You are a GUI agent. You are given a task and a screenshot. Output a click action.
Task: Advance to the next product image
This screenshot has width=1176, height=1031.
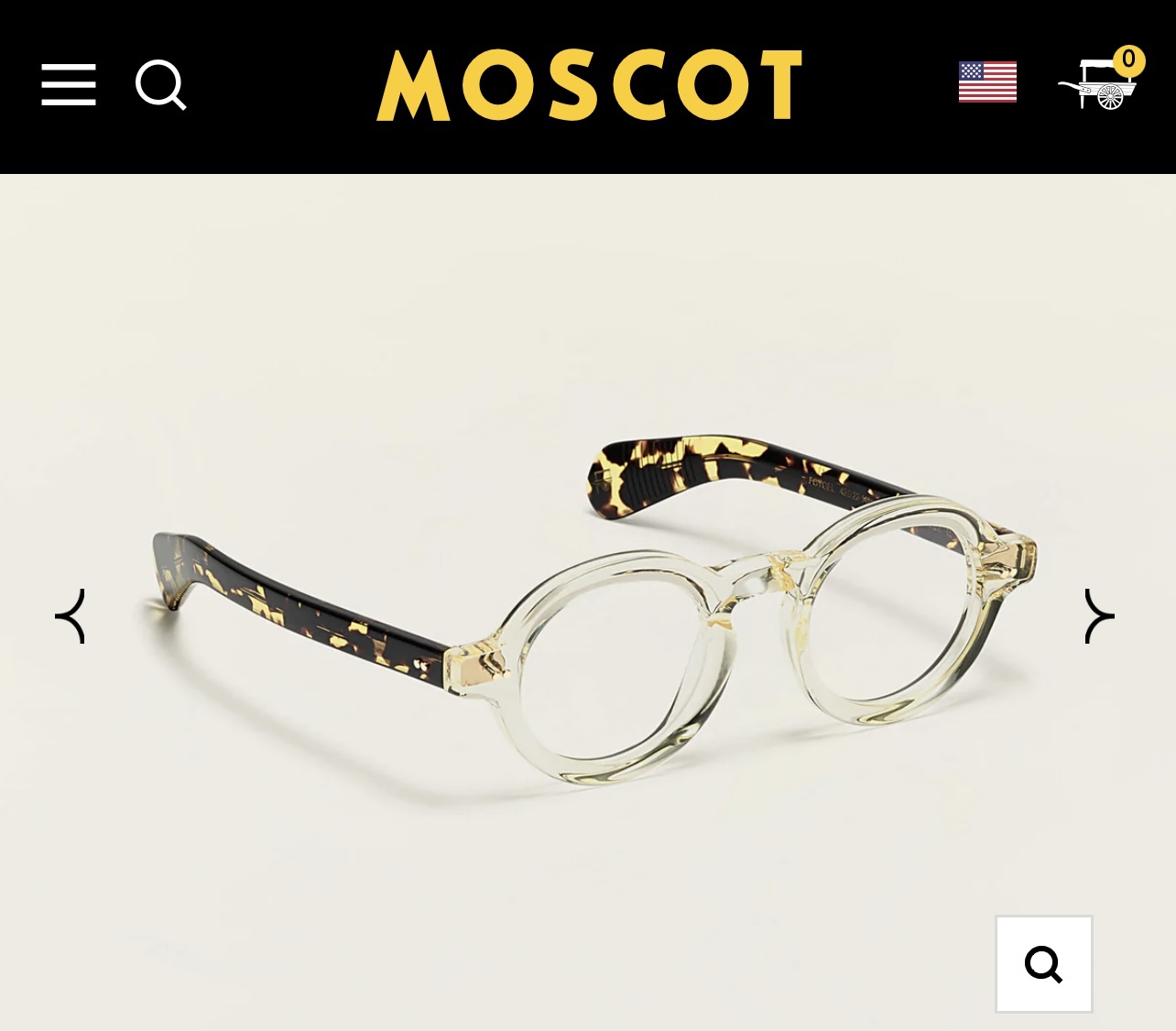pos(1099,616)
